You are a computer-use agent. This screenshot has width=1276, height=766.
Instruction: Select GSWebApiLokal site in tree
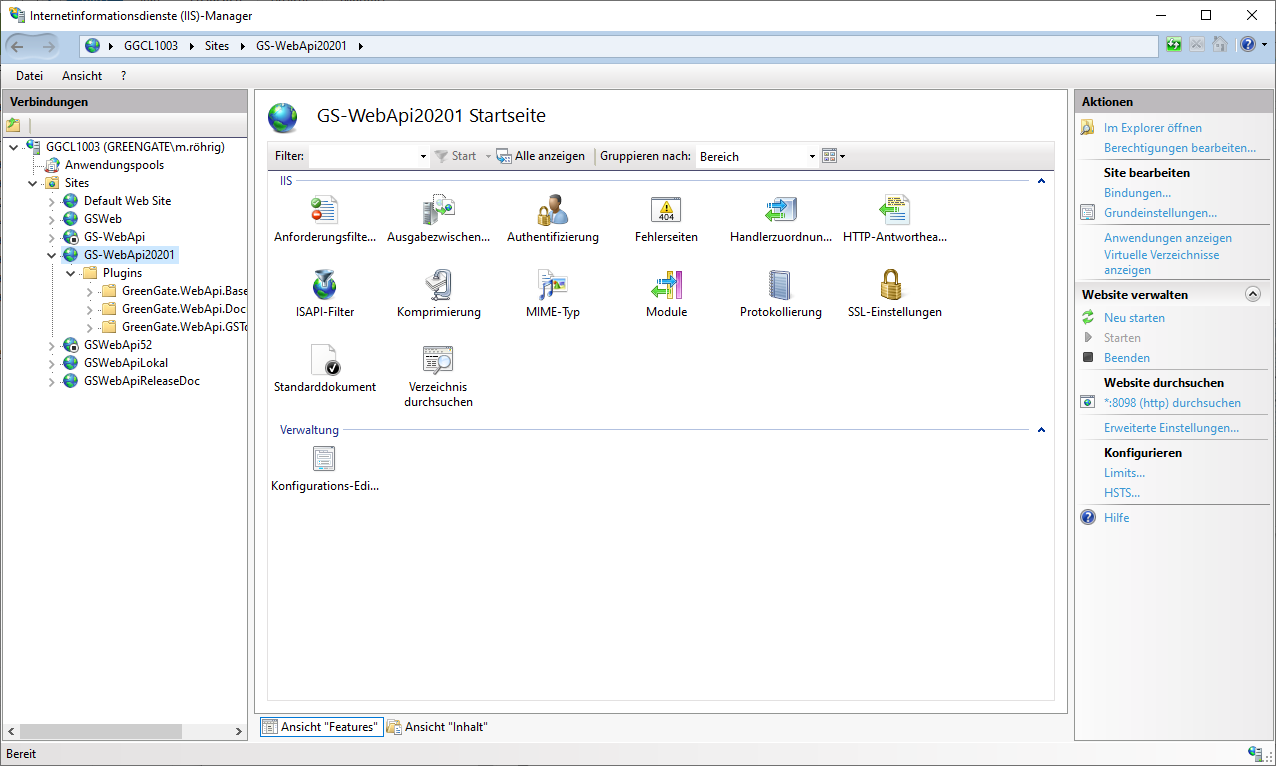126,363
